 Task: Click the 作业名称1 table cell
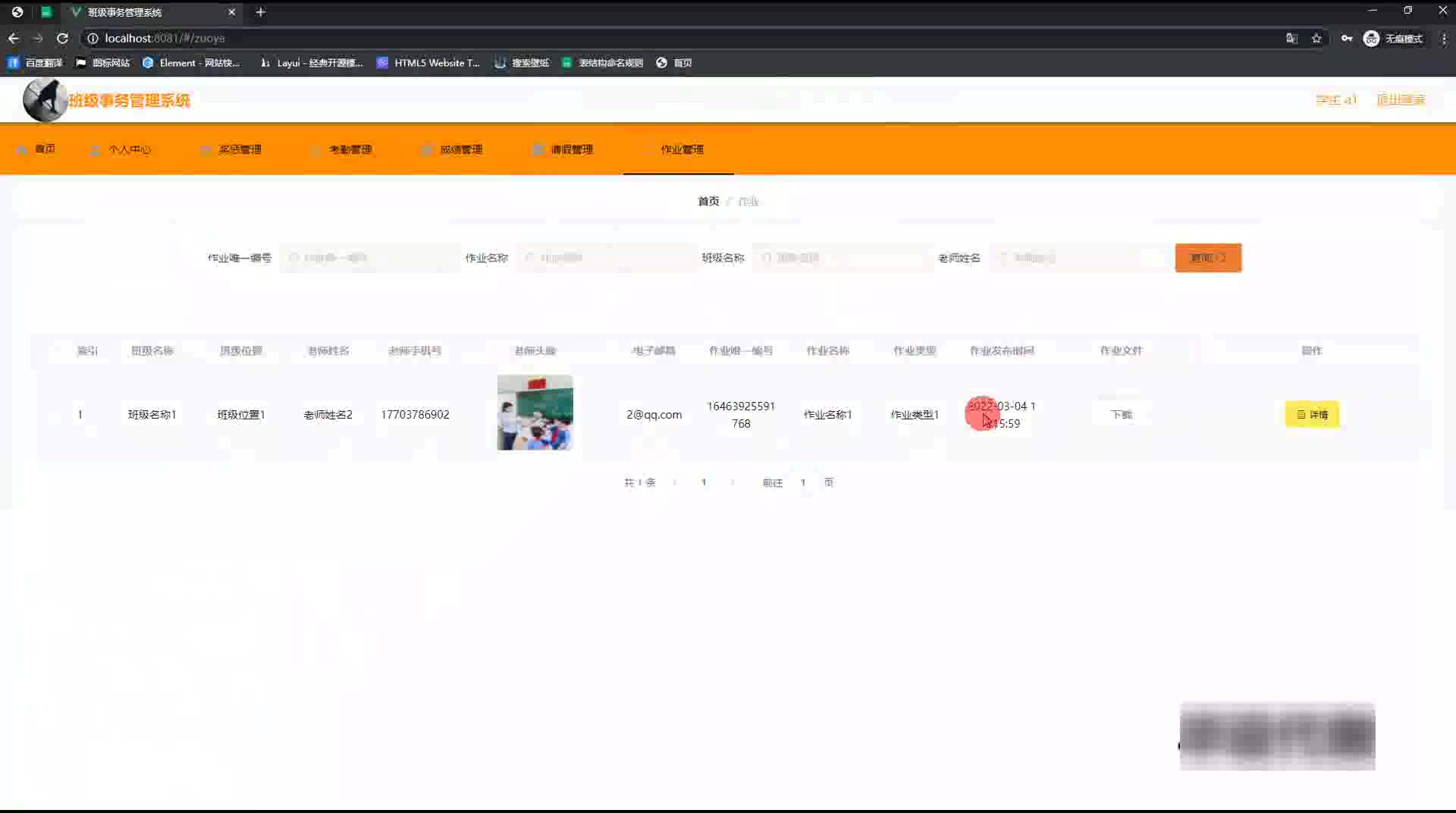[827, 415]
